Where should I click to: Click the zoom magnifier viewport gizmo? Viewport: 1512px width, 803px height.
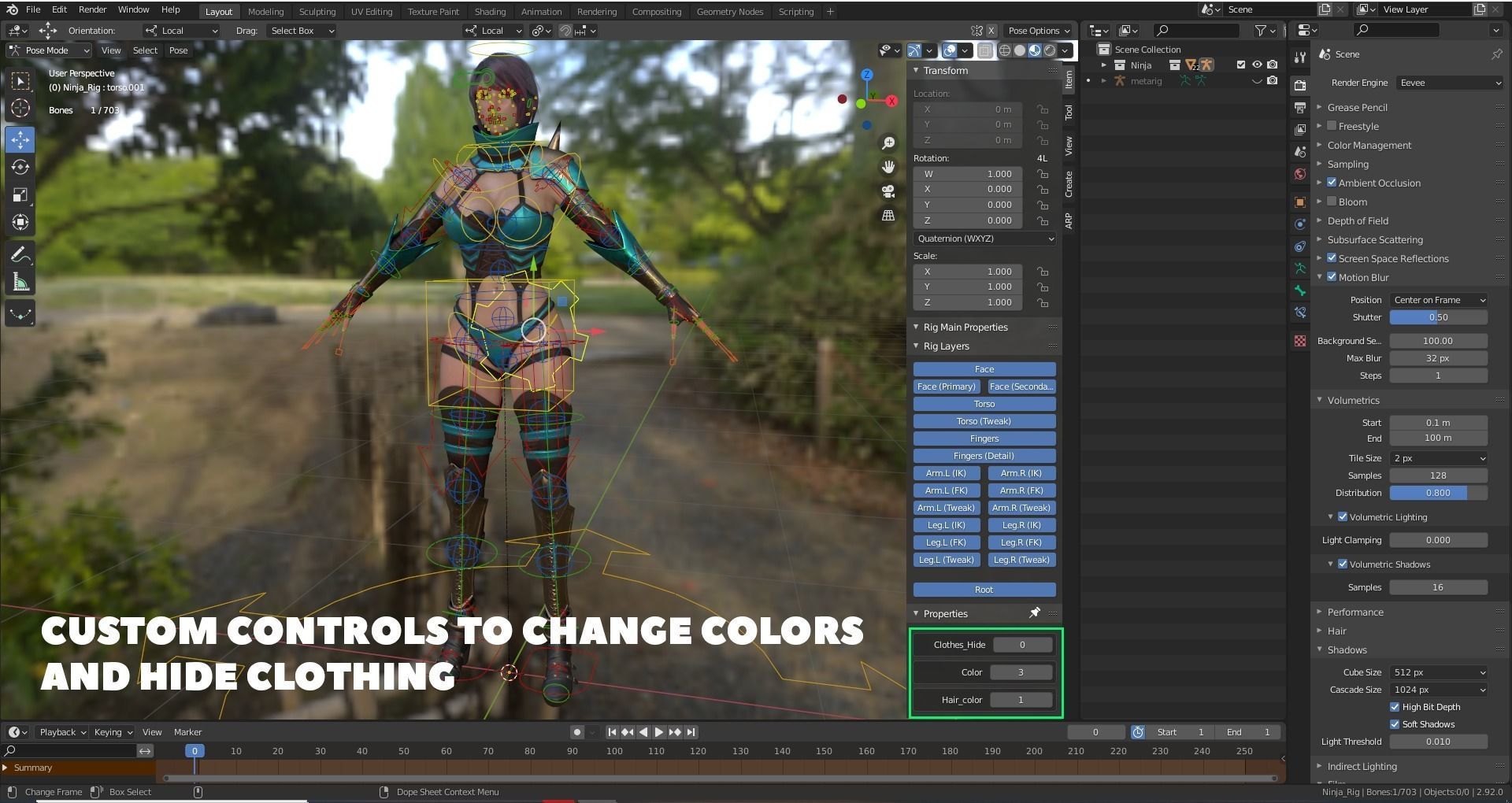pyautogui.click(x=888, y=142)
